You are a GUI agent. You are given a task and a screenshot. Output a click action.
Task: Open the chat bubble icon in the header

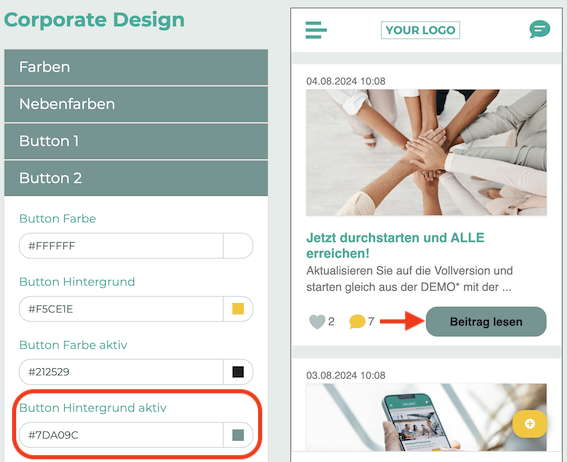coord(540,29)
